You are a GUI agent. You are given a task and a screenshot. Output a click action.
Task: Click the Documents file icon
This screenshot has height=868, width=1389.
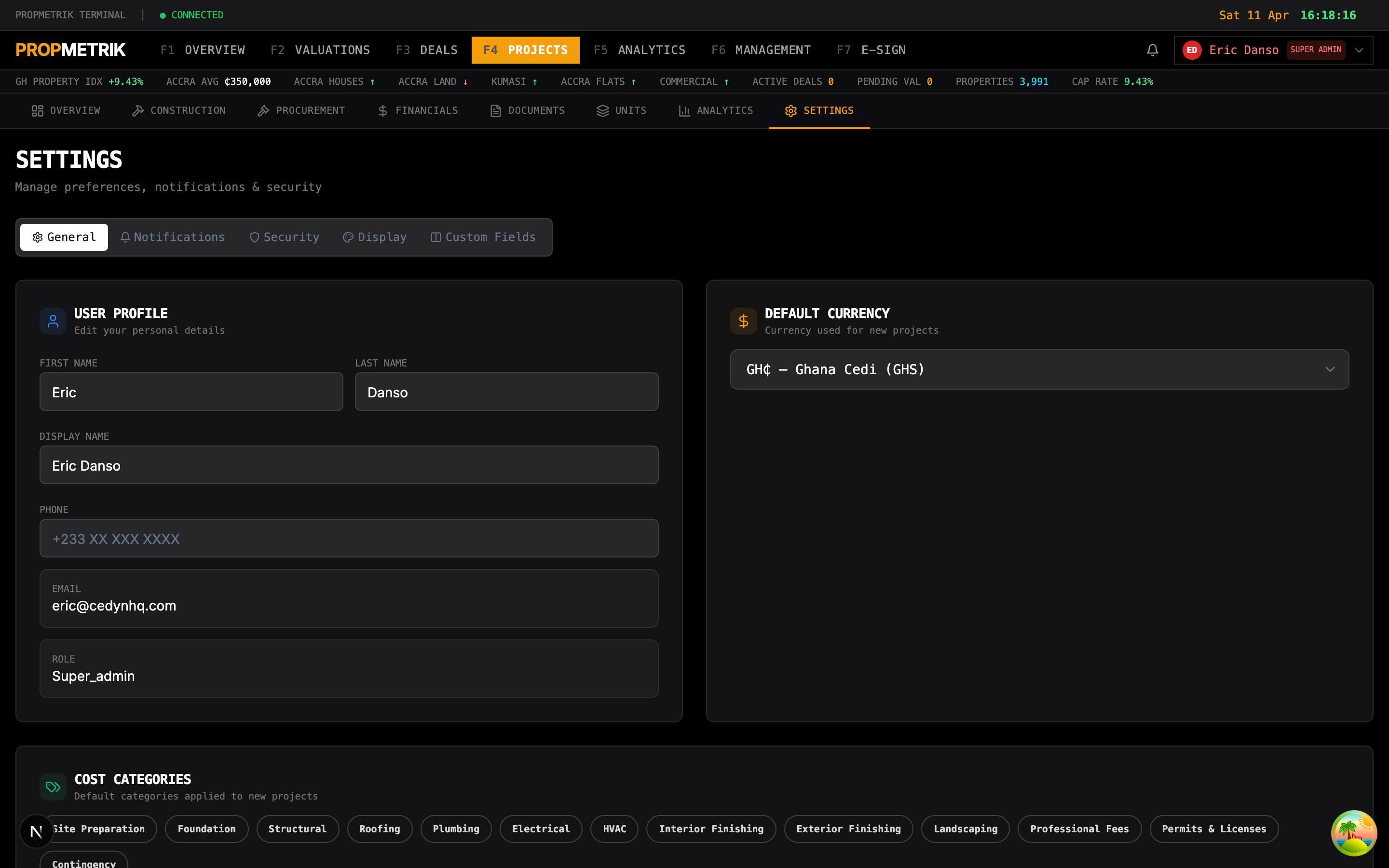496,111
